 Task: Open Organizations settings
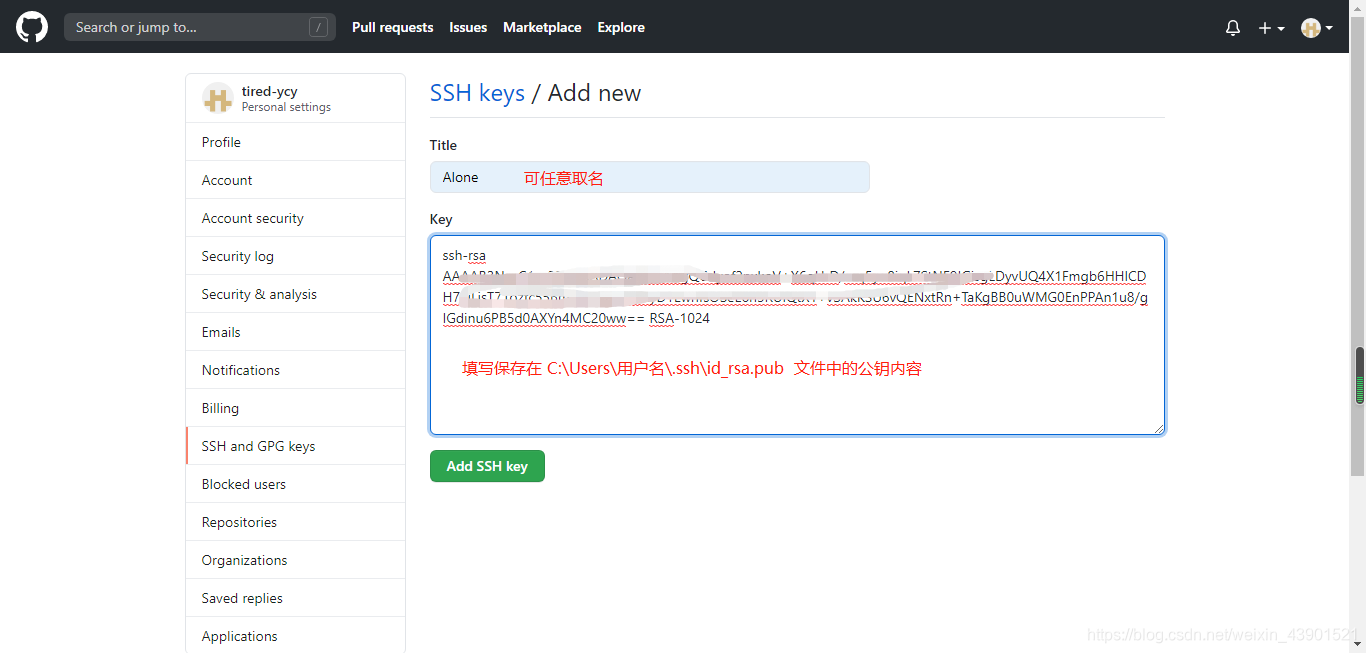coord(296,560)
